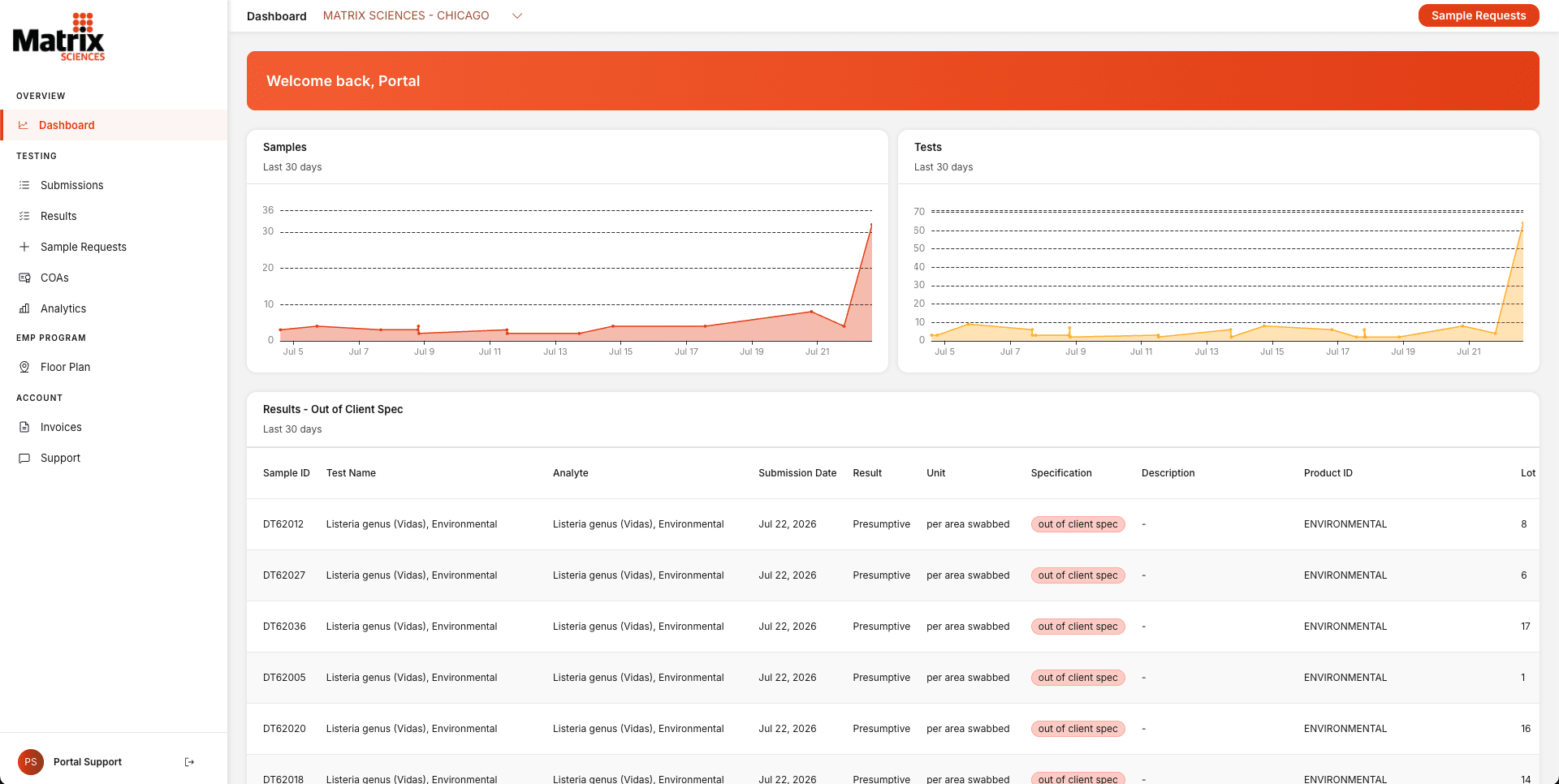Image resolution: width=1559 pixels, height=784 pixels.
Task: Click the Specification column header
Action: [1061, 473]
